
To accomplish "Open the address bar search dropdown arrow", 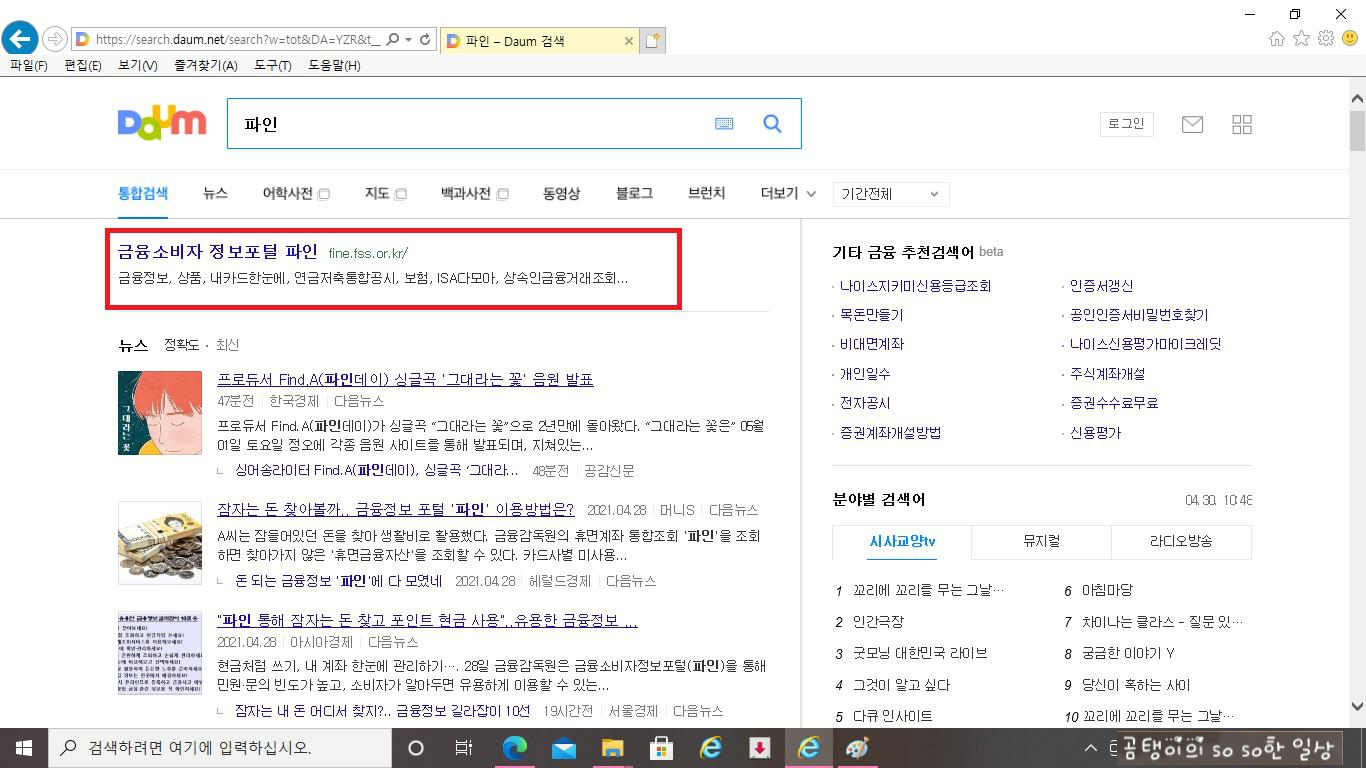I will (x=407, y=39).
